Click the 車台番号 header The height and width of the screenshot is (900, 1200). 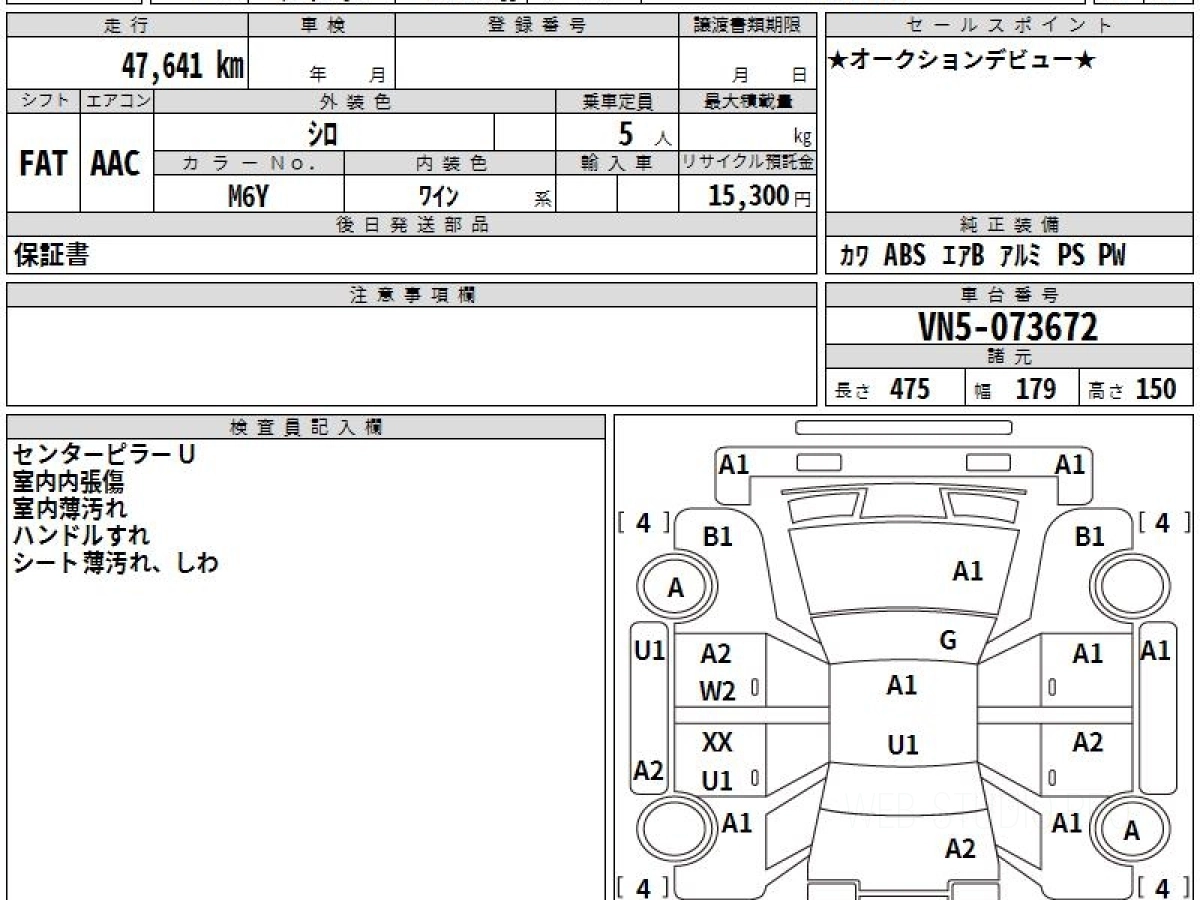pos(1010,295)
